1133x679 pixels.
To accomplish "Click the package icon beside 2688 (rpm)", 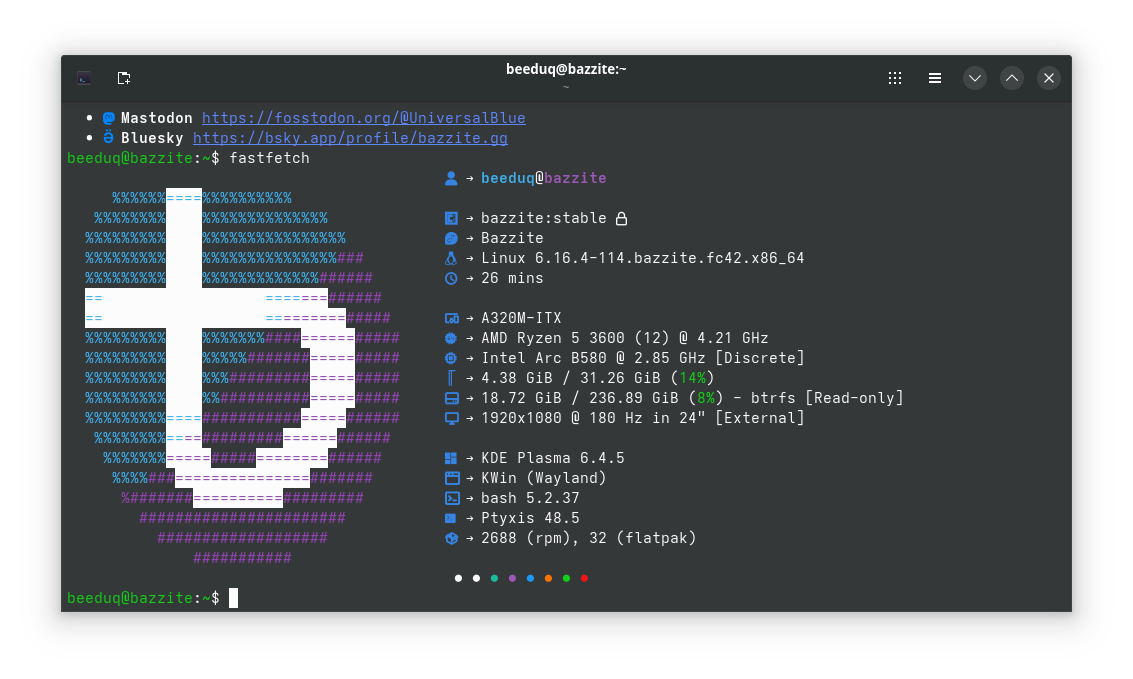I will click(451, 538).
